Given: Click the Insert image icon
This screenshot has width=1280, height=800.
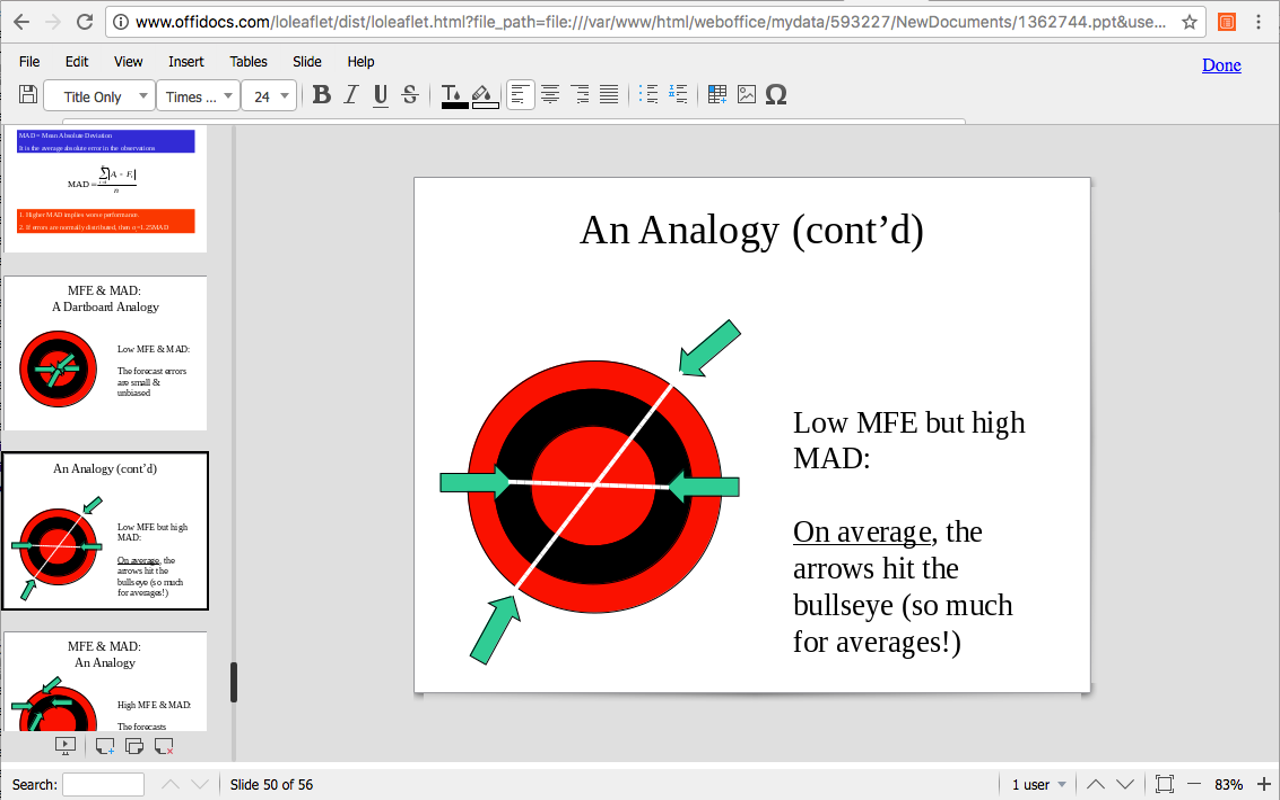Looking at the screenshot, I should (x=746, y=95).
